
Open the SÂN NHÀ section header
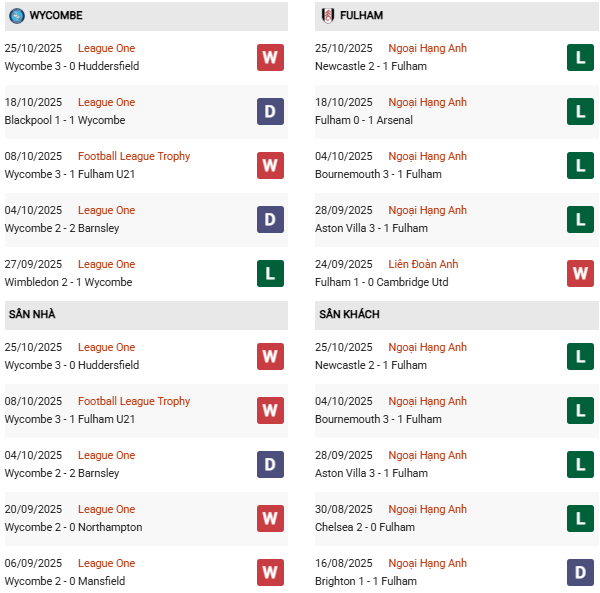click(32, 315)
